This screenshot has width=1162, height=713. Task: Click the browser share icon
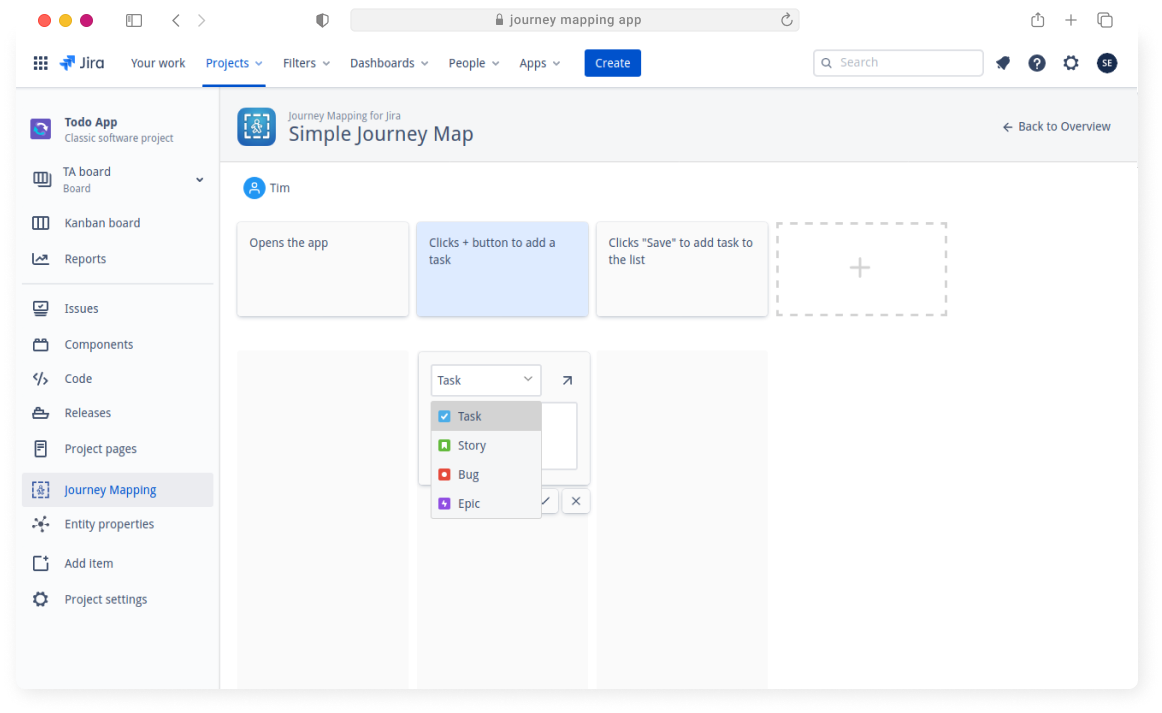pyautogui.click(x=1038, y=20)
